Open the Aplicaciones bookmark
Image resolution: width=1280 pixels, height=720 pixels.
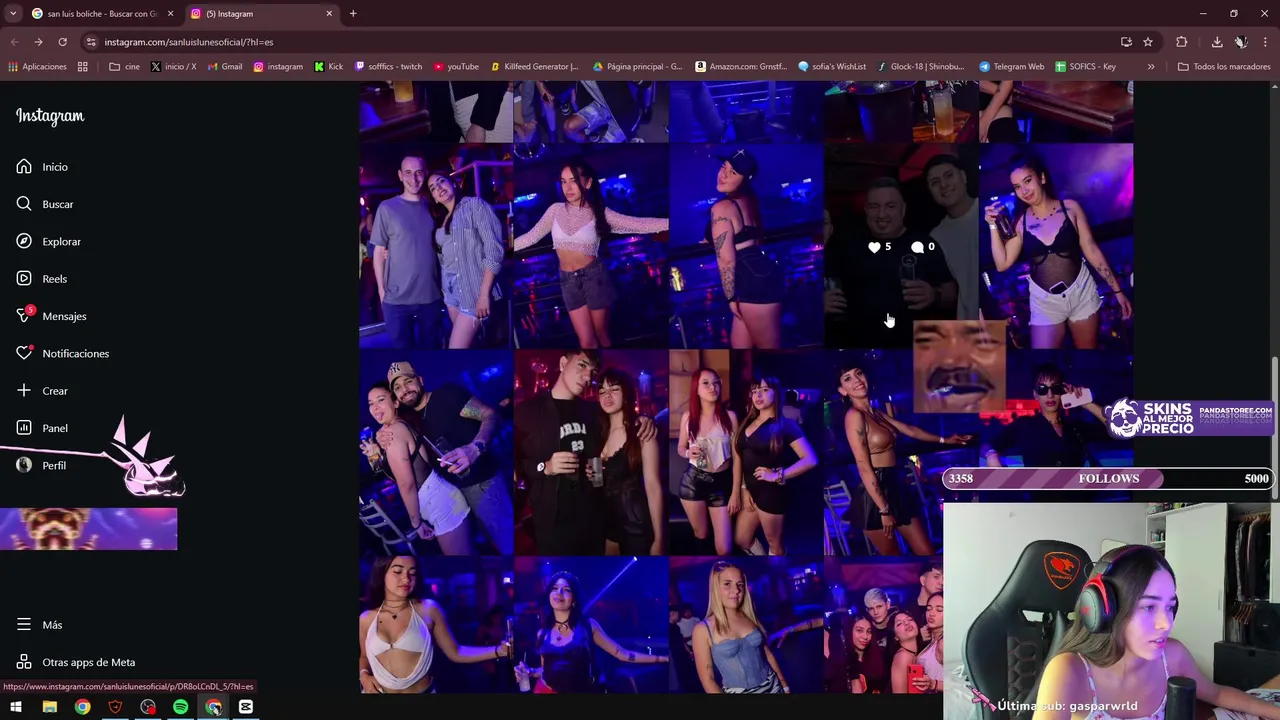click(37, 67)
